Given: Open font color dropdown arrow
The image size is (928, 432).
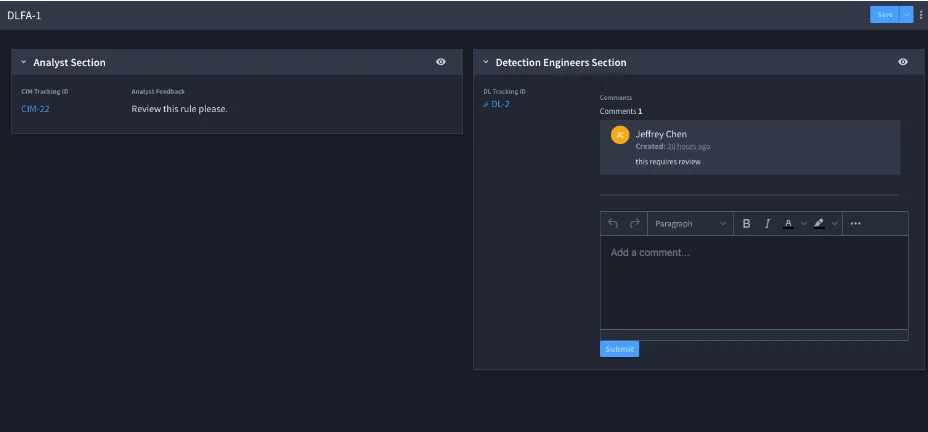Looking at the screenshot, I should (804, 224).
